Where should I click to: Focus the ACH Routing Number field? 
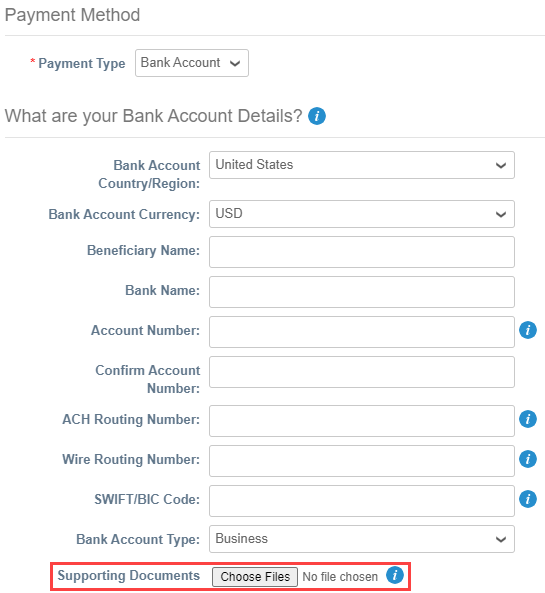point(362,421)
